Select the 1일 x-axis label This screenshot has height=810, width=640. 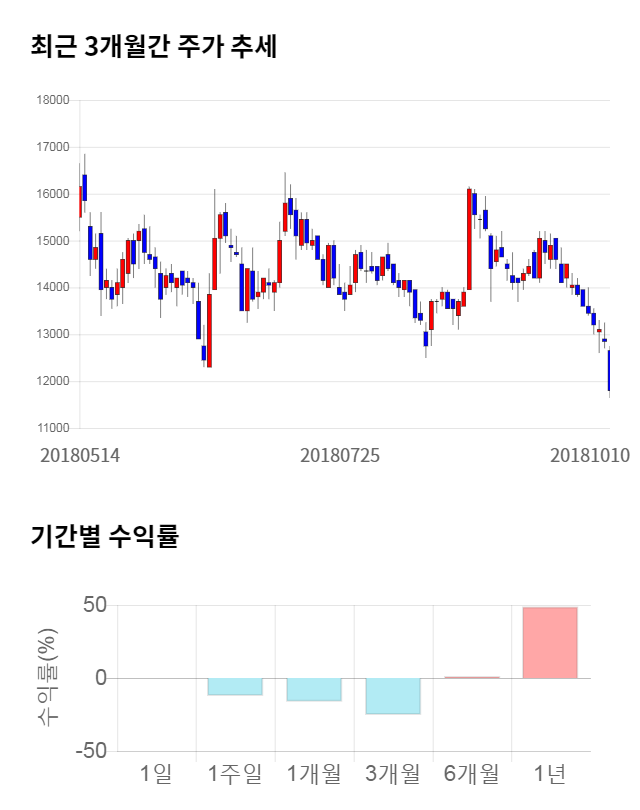pyautogui.click(x=156, y=773)
